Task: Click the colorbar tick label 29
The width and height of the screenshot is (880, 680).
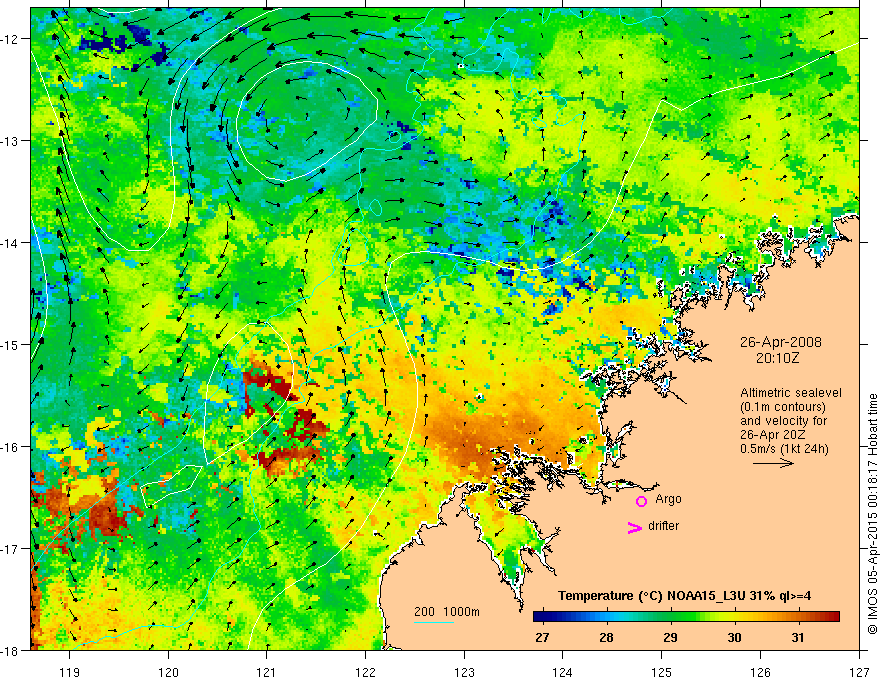Action: tap(670, 637)
